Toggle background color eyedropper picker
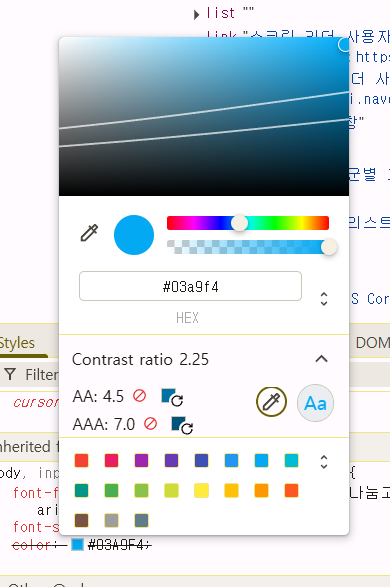The height and width of the screenshot is (587, 390). click(x=271, y=402)
